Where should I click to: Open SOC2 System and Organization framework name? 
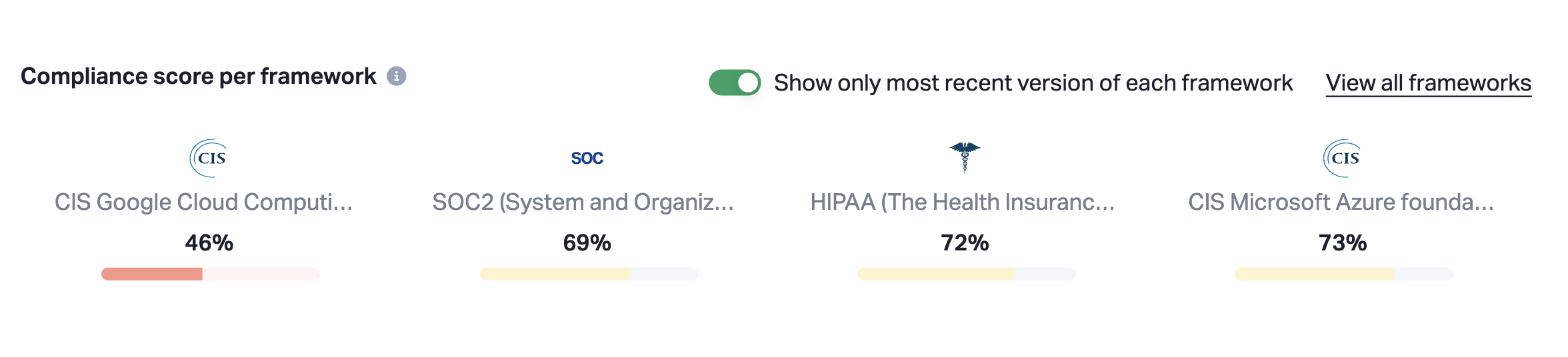pyautogui.click(x=583, y=202)
